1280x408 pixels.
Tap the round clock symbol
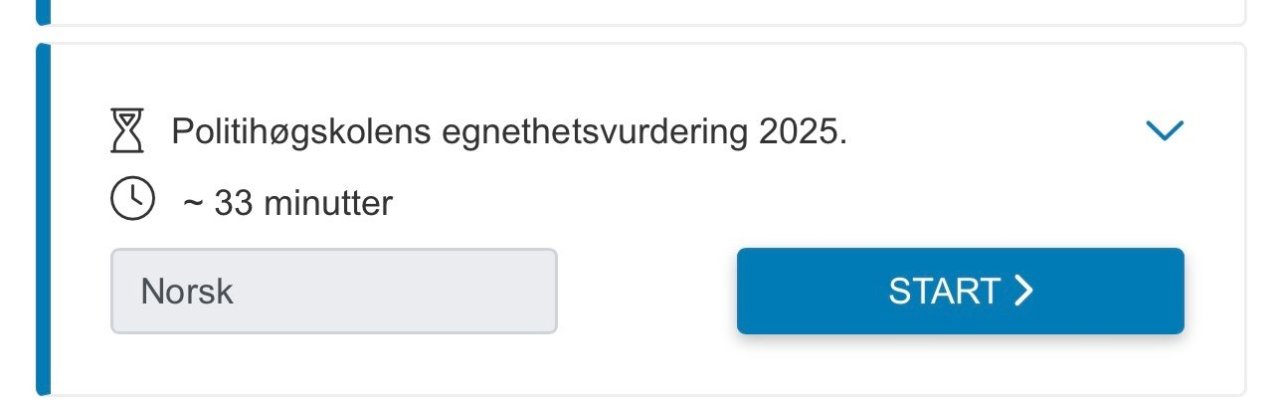click(x=132, y=200)
